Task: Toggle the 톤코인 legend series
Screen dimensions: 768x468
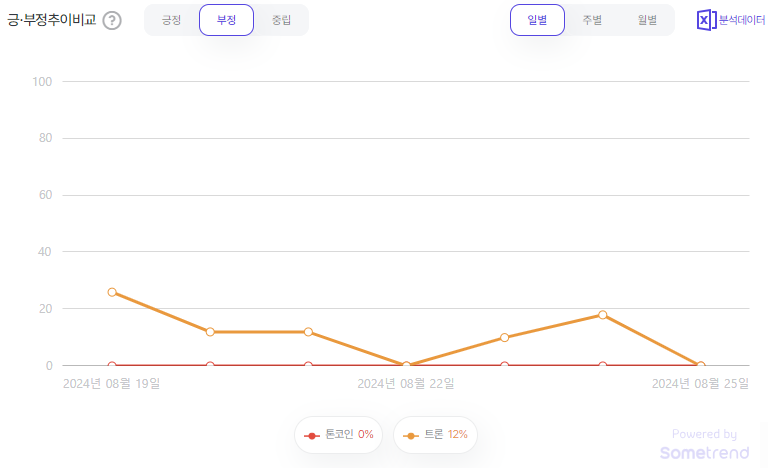Action: 338,435
